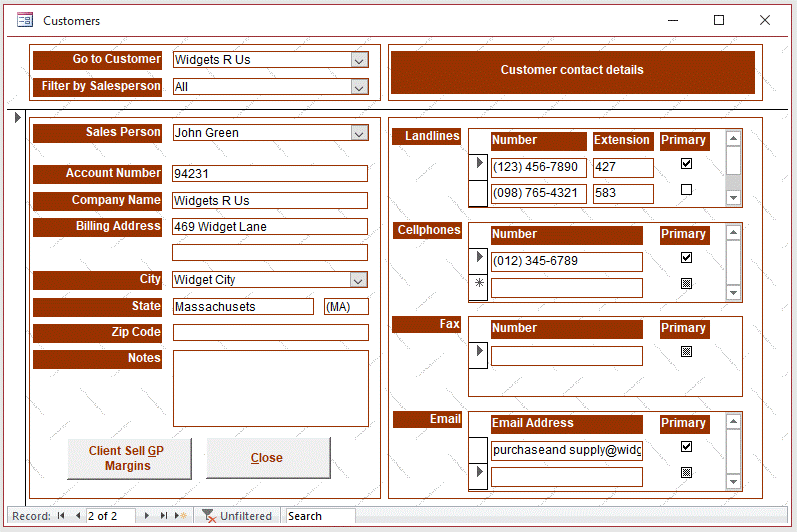Click the Close button on the form
Viewport: 797px width, 532px height.
(268, 458)
